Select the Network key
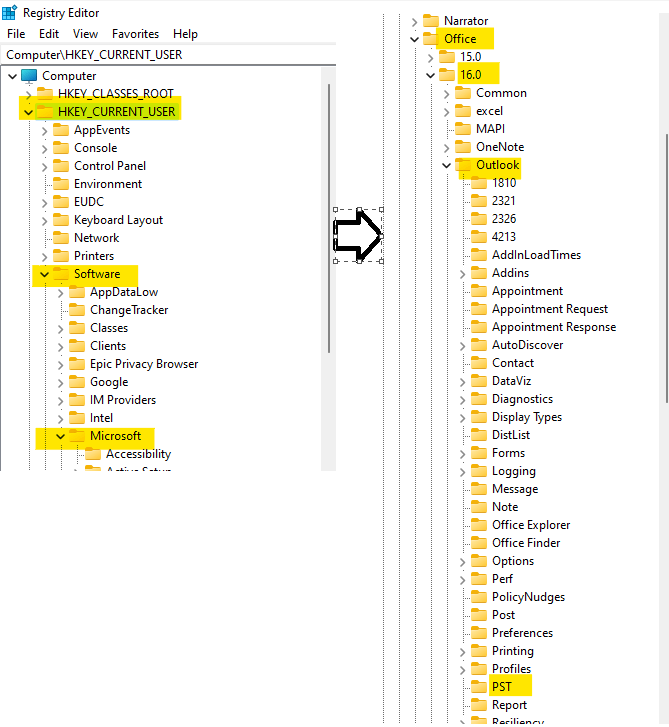Viewport: 669px width, 727px height. click(96, 238)
